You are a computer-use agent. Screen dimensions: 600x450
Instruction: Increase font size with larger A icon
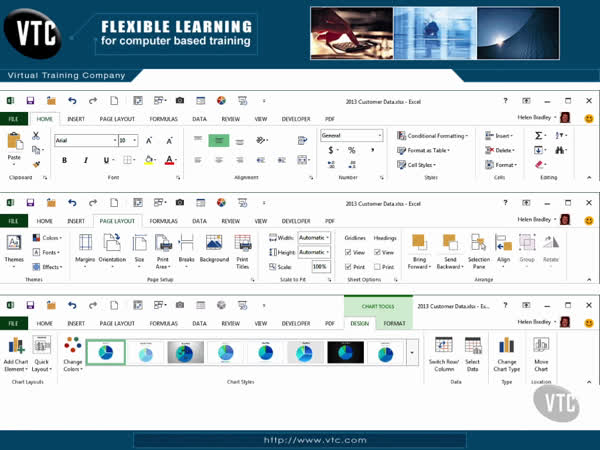149,140
